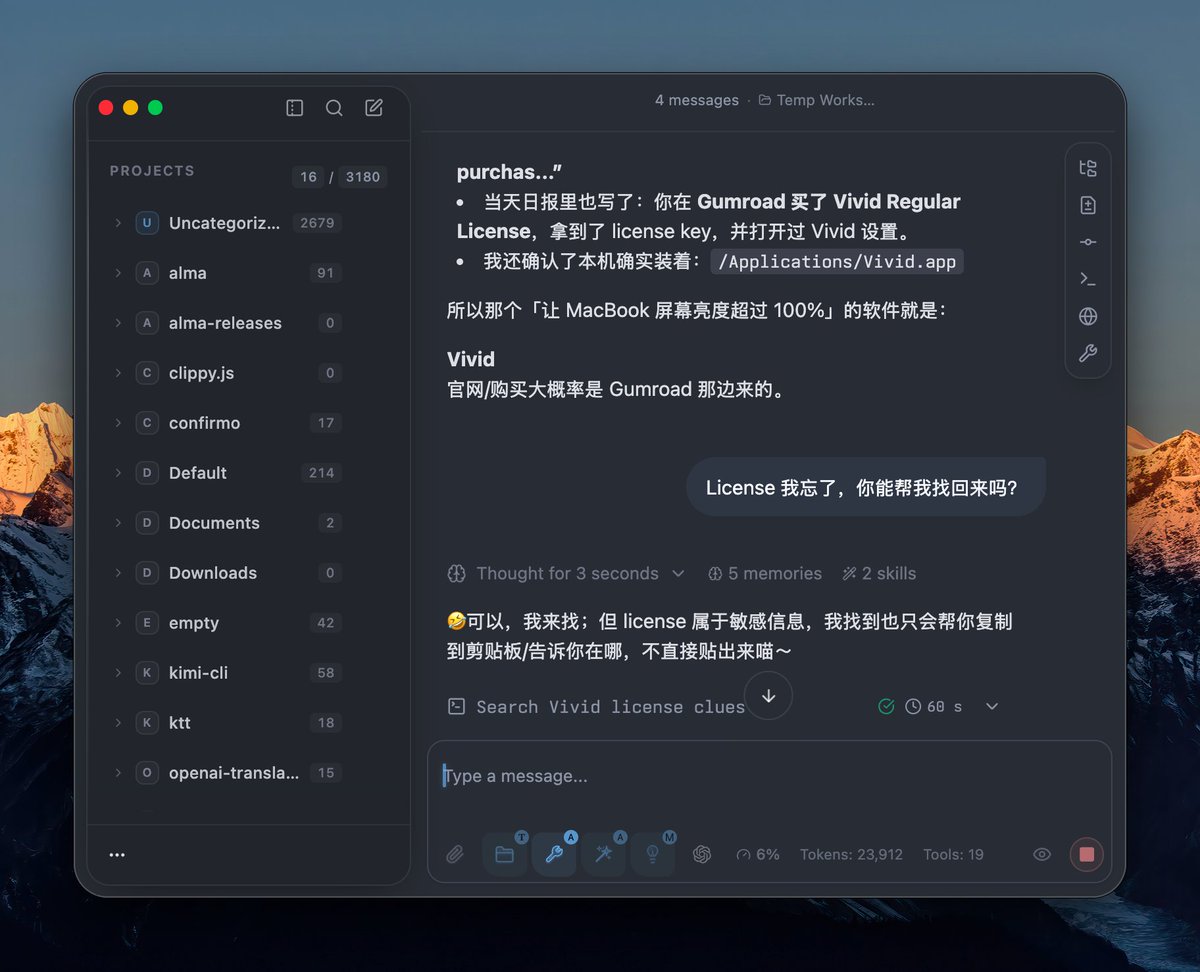1200x972 pixels.
Task: Toggle the sidebar panel icon
Action: [294, 108]
